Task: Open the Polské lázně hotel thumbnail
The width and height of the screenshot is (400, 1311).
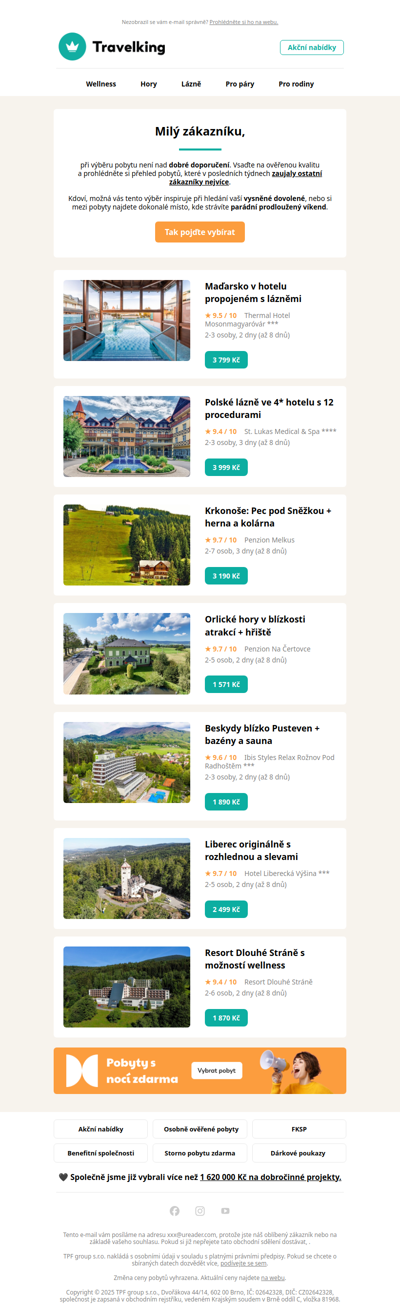Action: point(127,436)
